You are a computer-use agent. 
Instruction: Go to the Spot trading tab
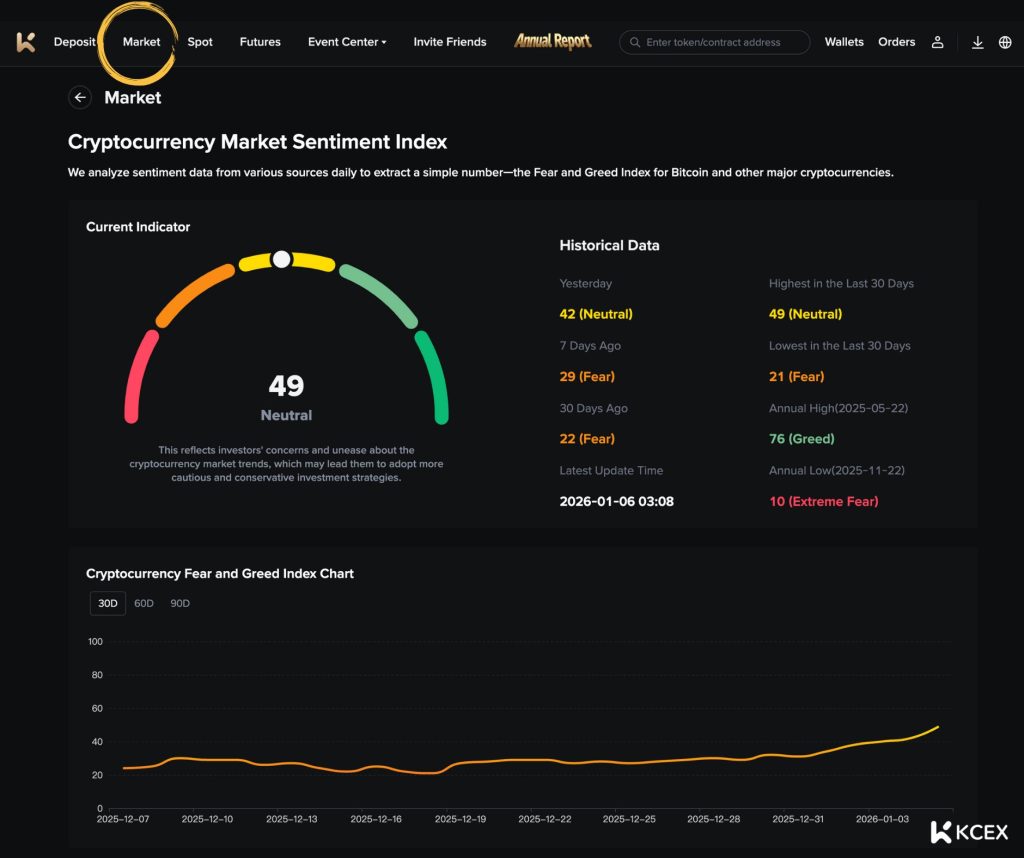coord(200,42)
